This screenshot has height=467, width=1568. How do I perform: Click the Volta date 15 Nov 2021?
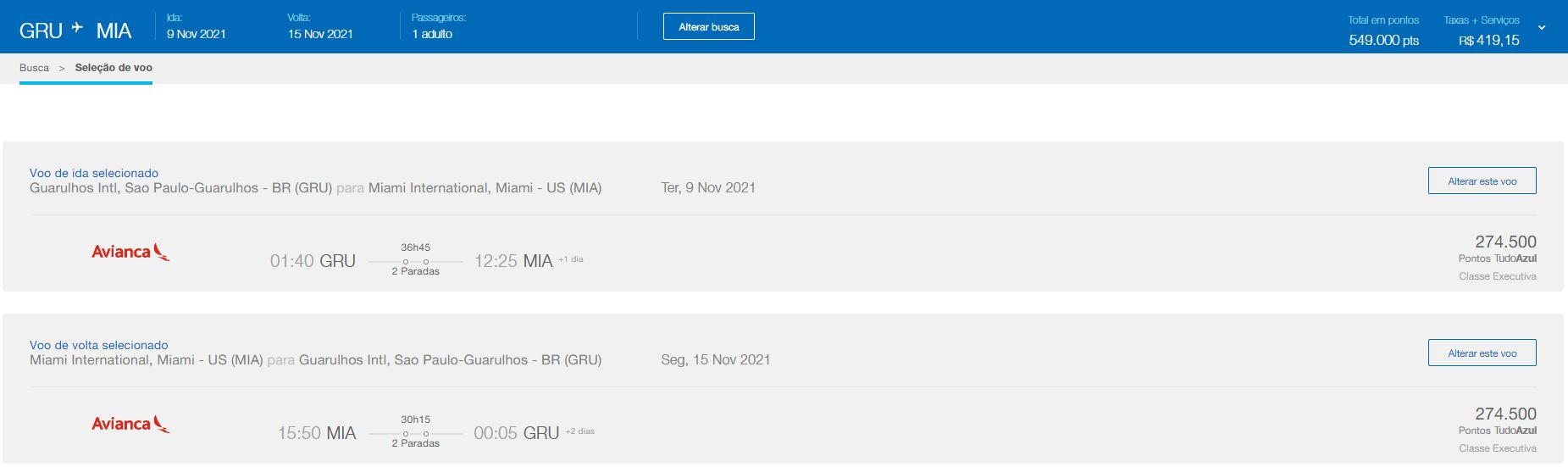pyautogui.click(x=320, y=34)
